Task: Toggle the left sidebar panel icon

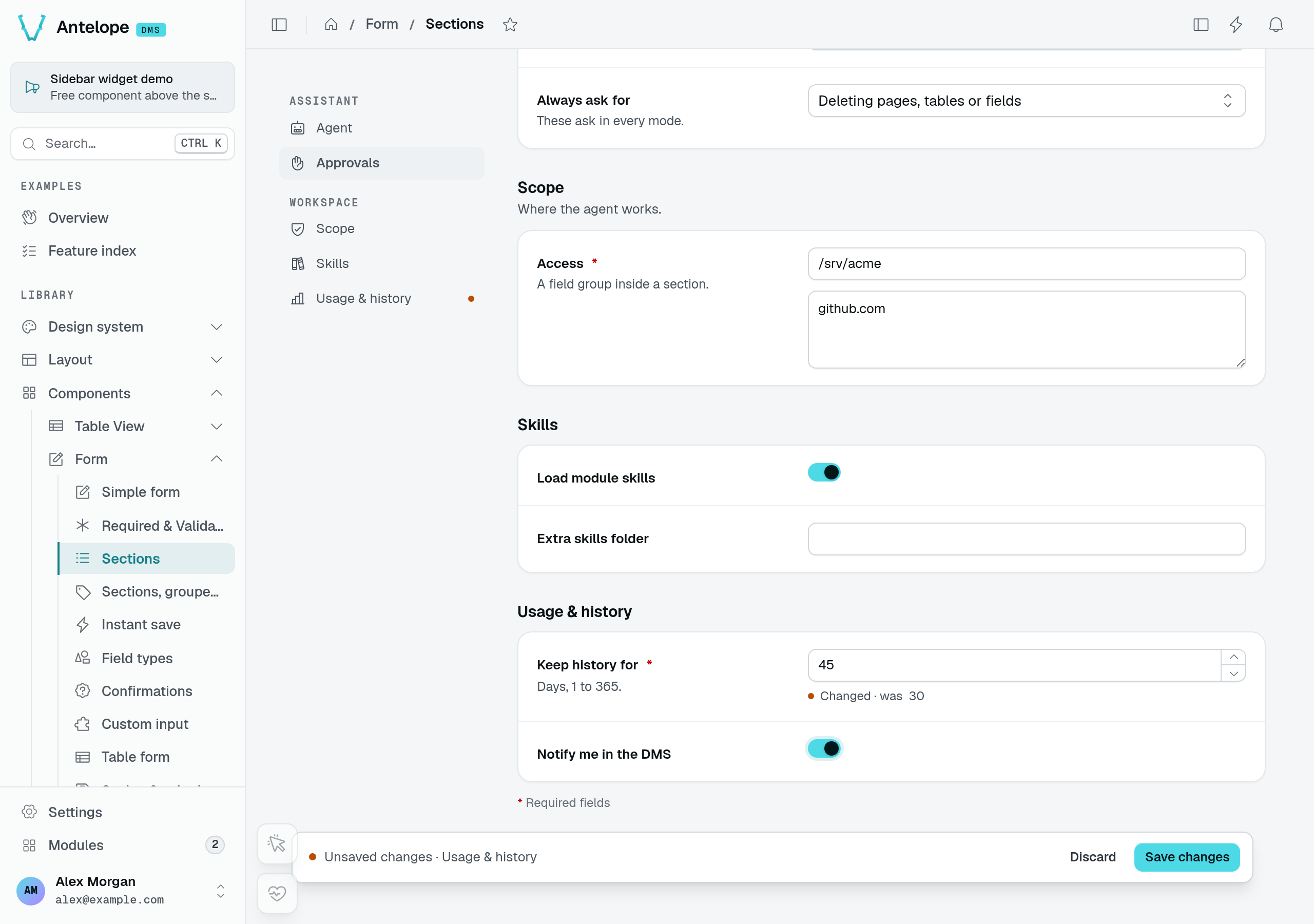Action: (279, 25)
